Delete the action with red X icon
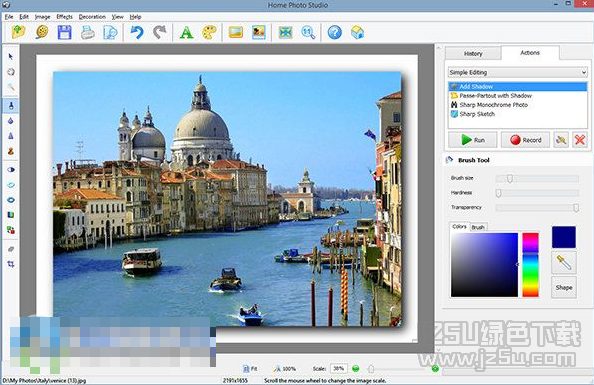This screenshot has height=385, width=594. pos(580,140)
